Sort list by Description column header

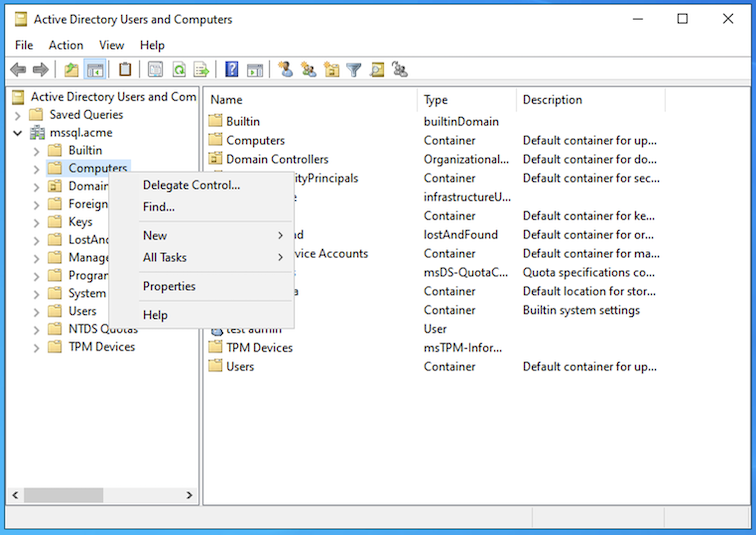tap(591, 100)
